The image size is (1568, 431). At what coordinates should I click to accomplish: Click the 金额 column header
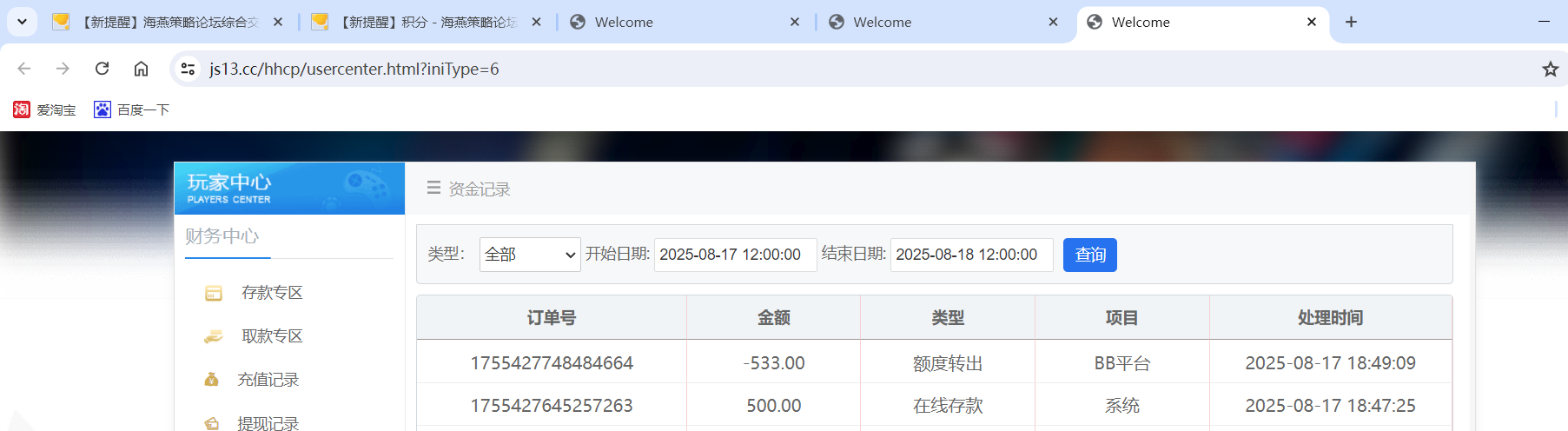click(774, 318)
